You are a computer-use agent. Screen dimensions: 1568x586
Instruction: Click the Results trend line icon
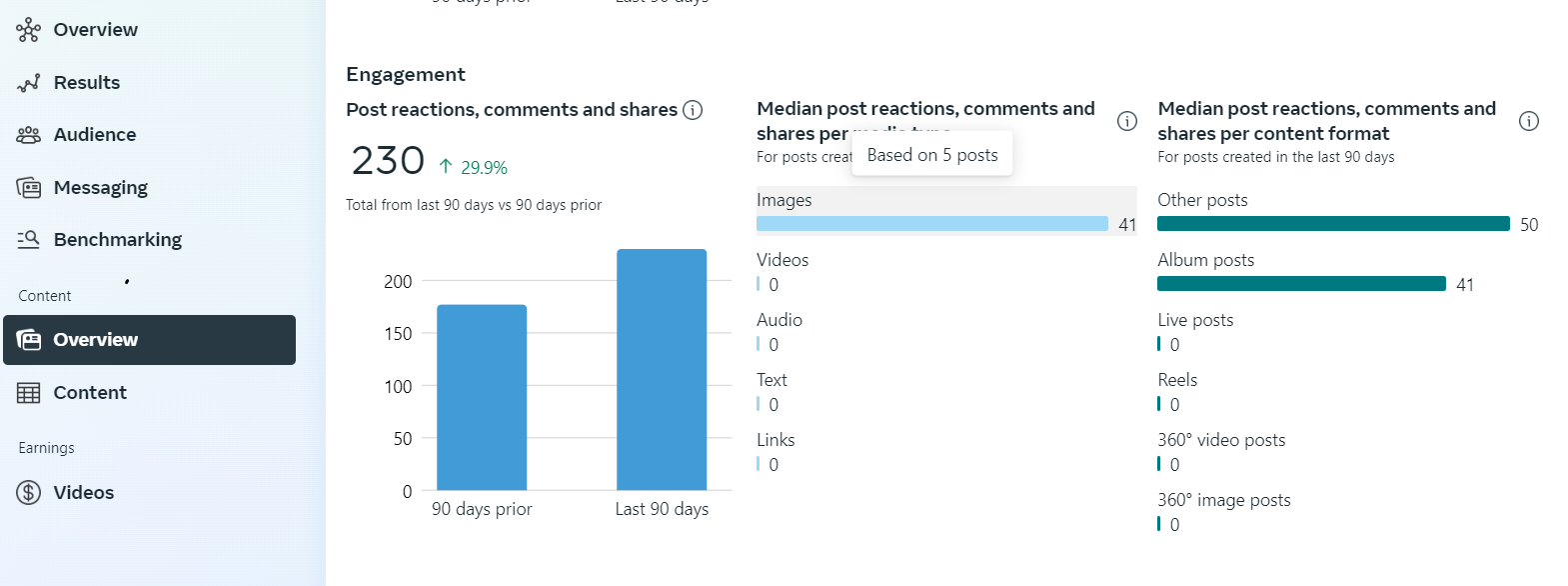tap(28, 83)
